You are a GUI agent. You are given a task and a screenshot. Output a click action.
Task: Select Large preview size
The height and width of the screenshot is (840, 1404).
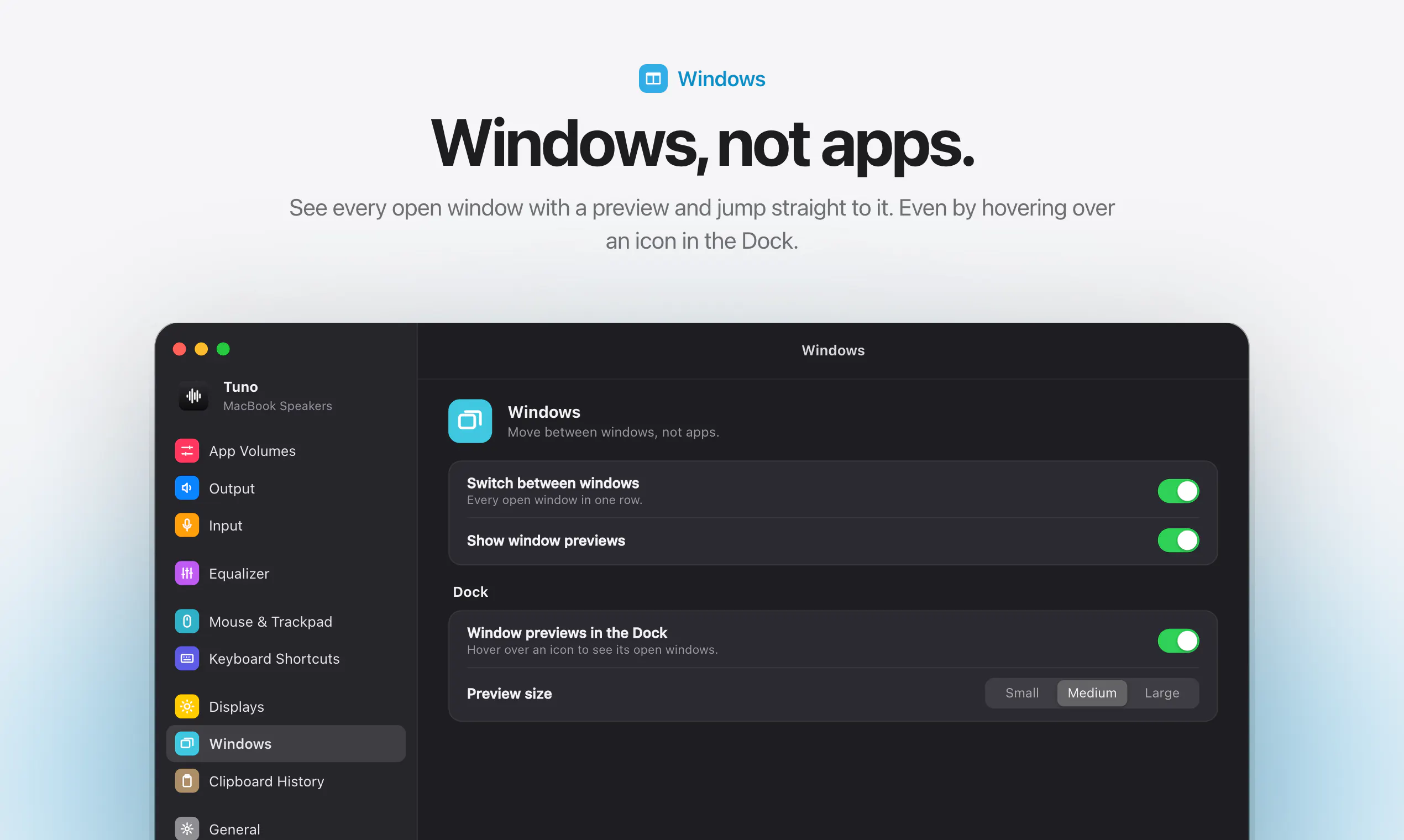click(x=1162, y=693)
